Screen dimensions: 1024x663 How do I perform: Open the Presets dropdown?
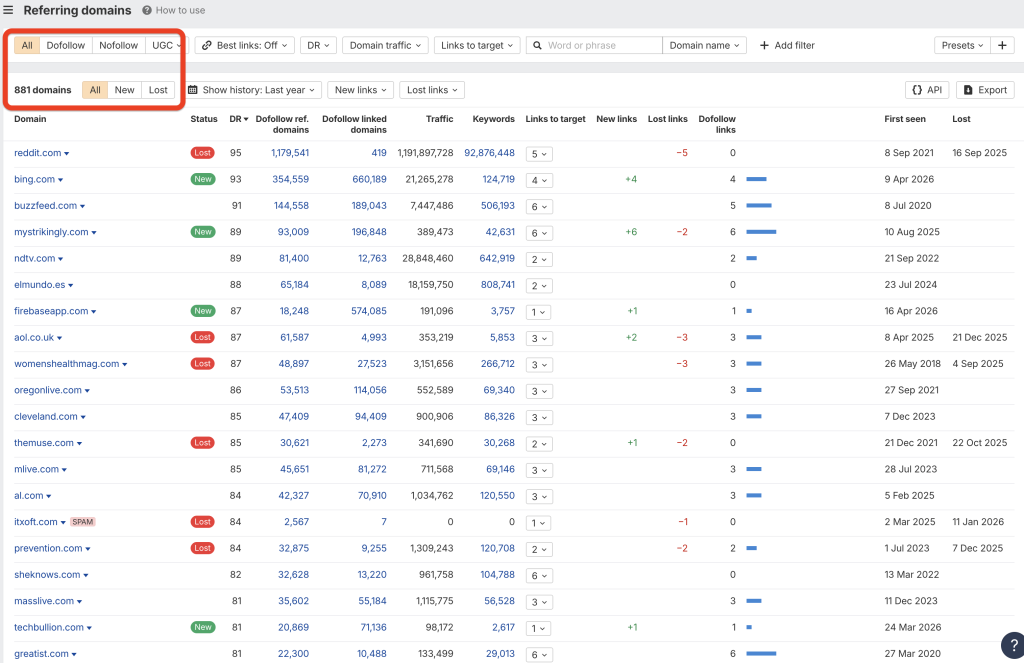tap(962, 45)
